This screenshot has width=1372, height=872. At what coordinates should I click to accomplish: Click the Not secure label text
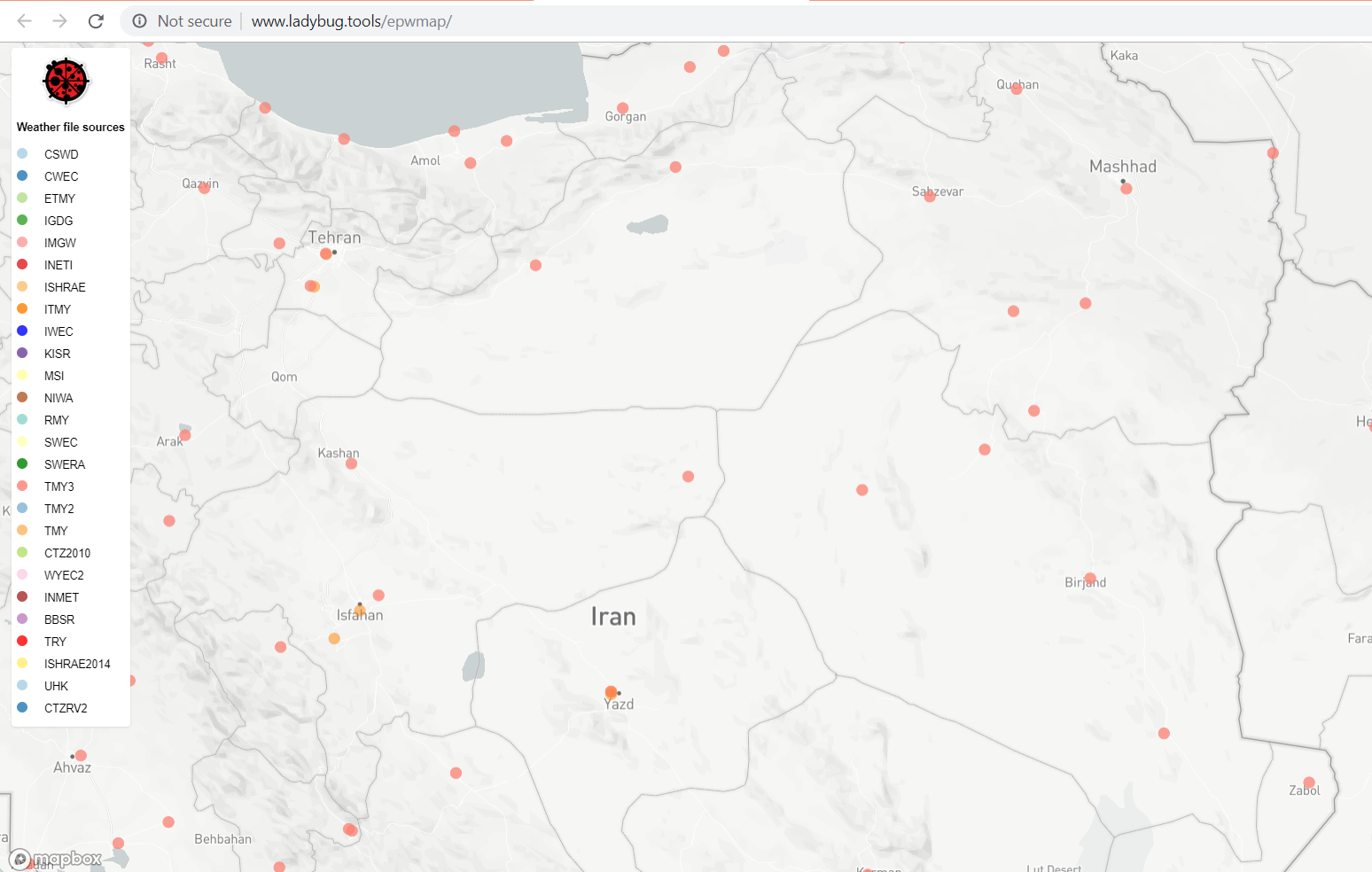click(x=194, y=21)
